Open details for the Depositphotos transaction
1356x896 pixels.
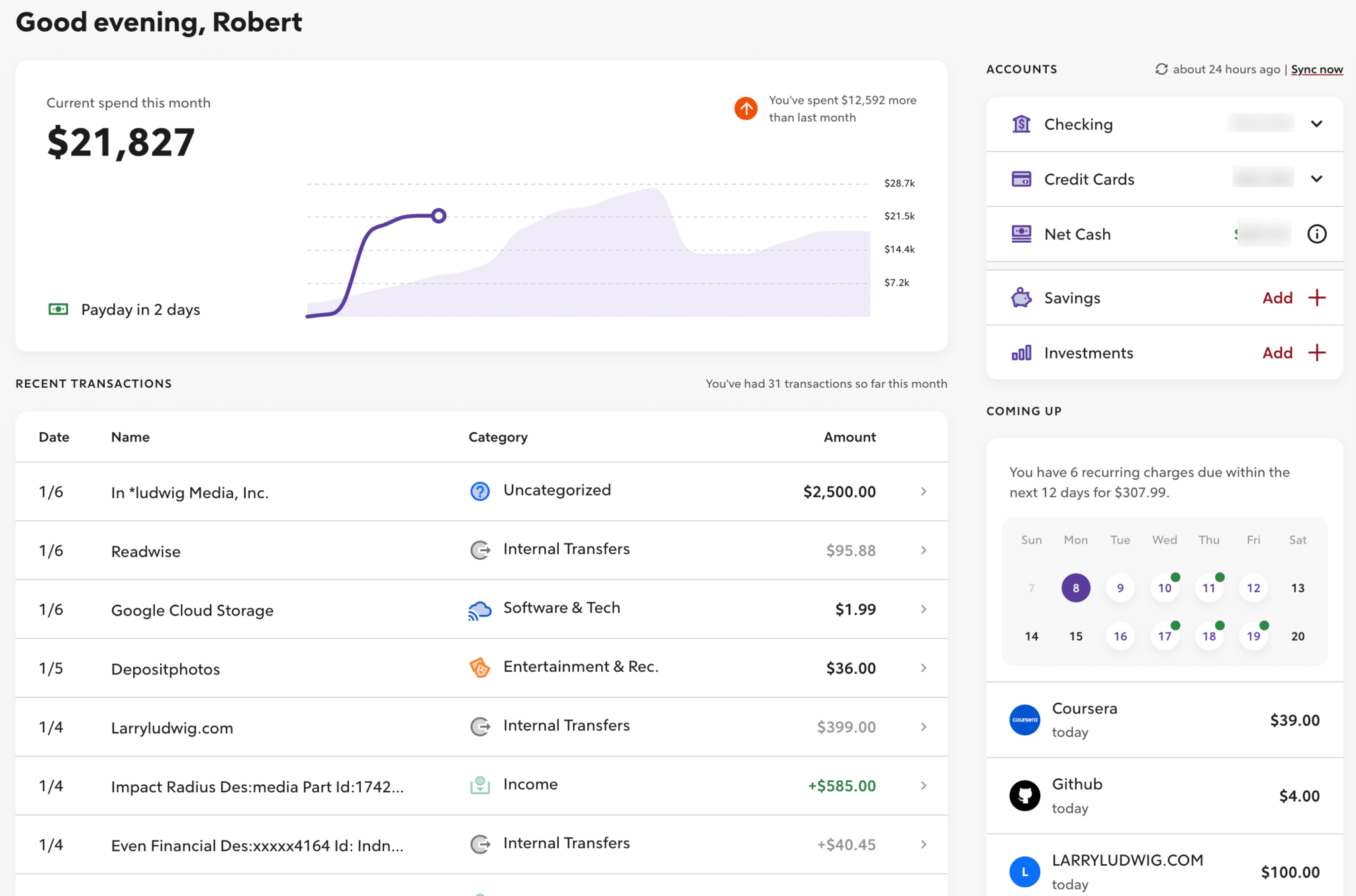click(x=923, y=668)
